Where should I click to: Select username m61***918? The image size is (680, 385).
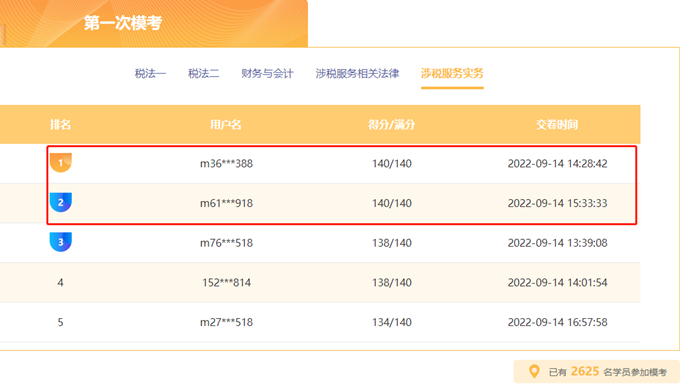(226, 203)
